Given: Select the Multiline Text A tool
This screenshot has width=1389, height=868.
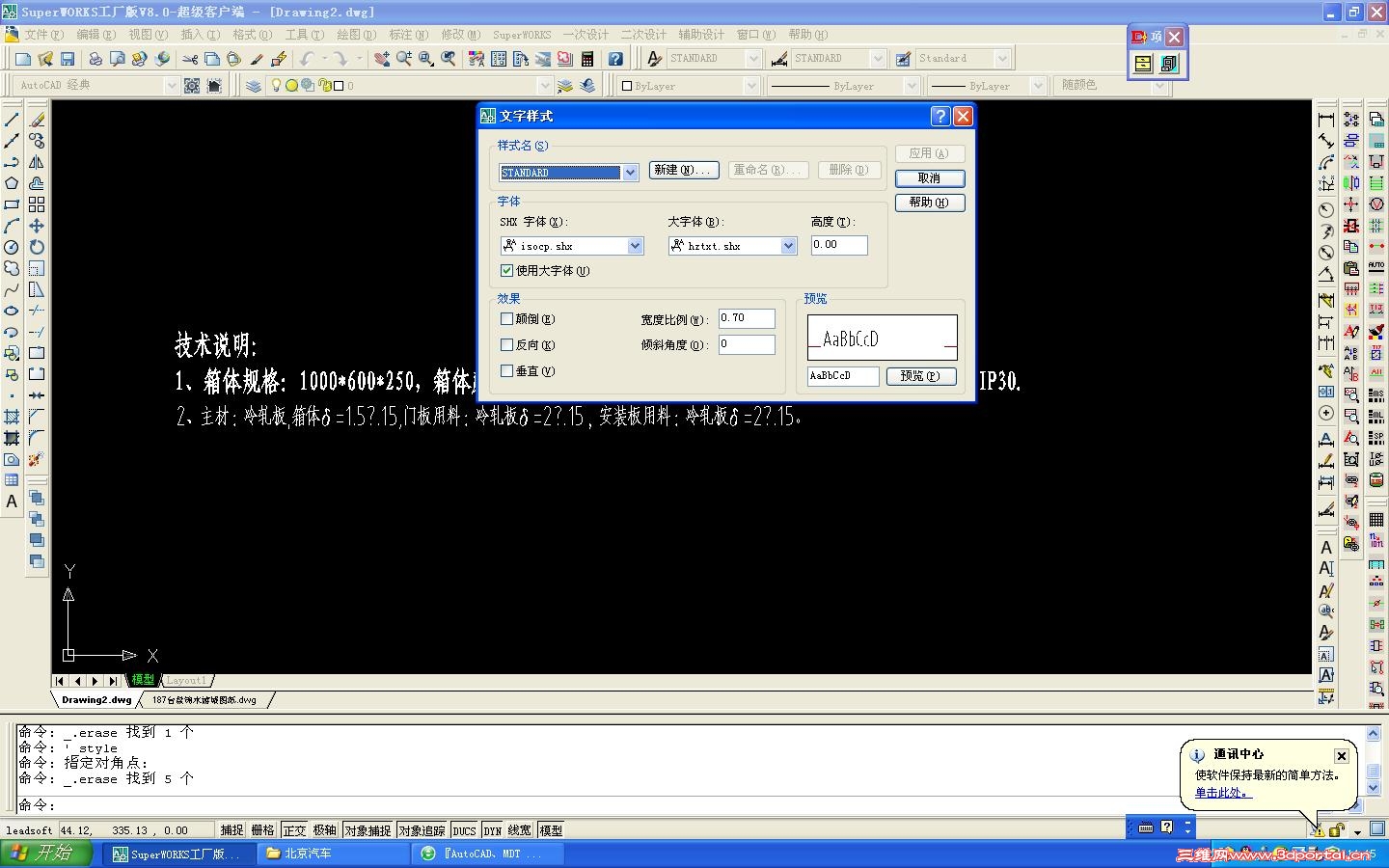Looking at the screenshot, I should pyautogui.click(x=12, y=502).
